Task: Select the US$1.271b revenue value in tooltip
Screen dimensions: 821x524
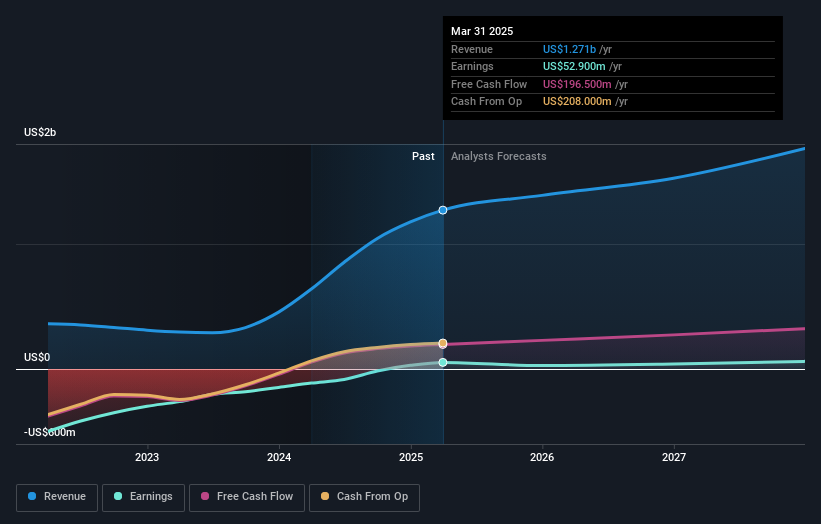Action: [569, 49]
